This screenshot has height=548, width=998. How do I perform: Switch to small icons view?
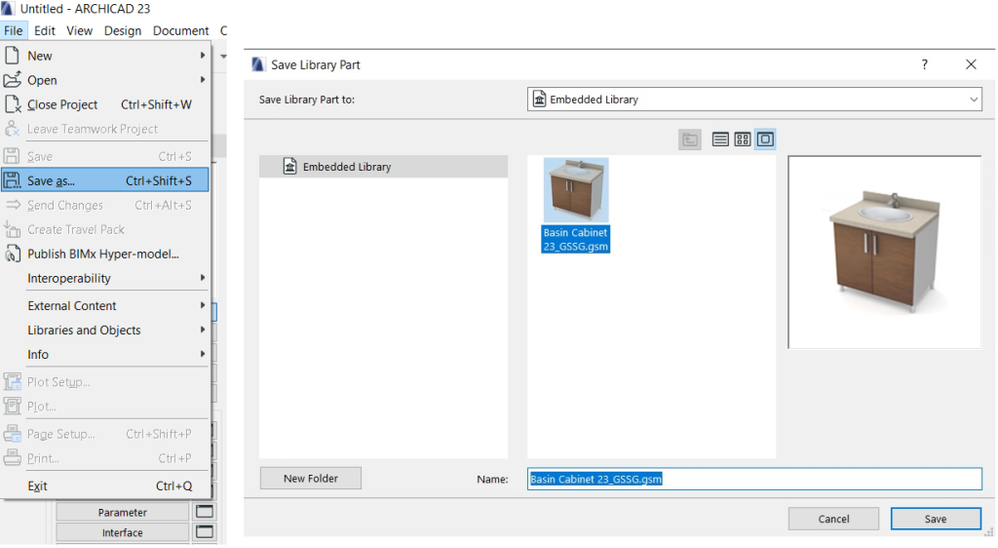742,139
